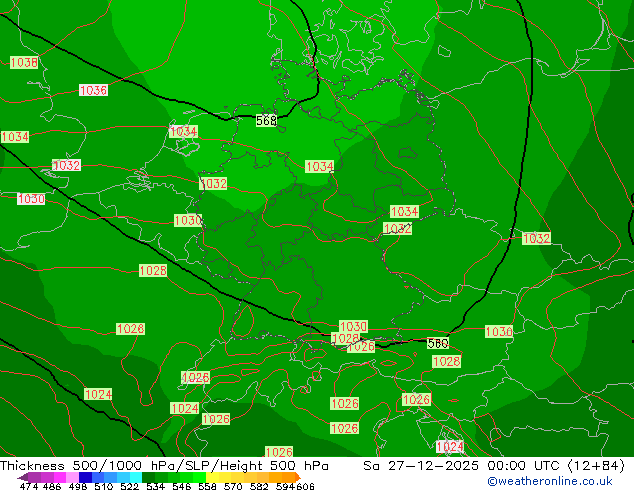
Task: Click the legend value 510
Action: point(104,486)
